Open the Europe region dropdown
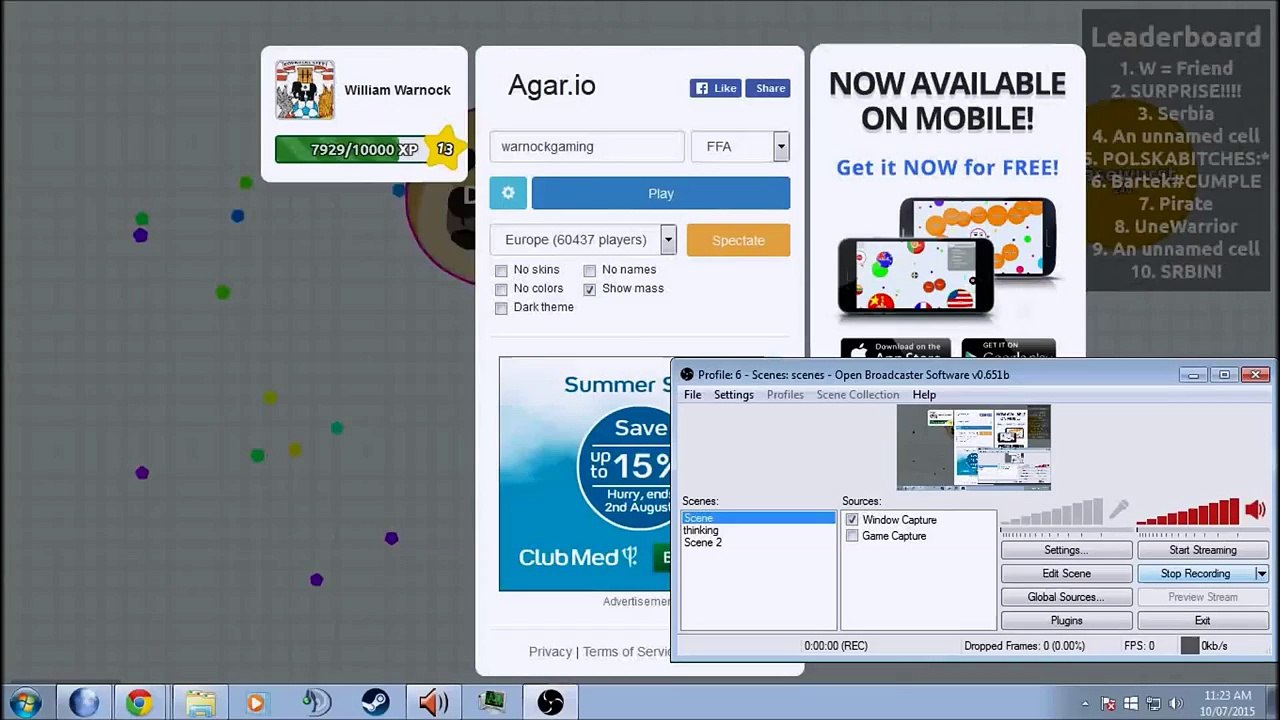1280x720 pixels. pos(584,240)
